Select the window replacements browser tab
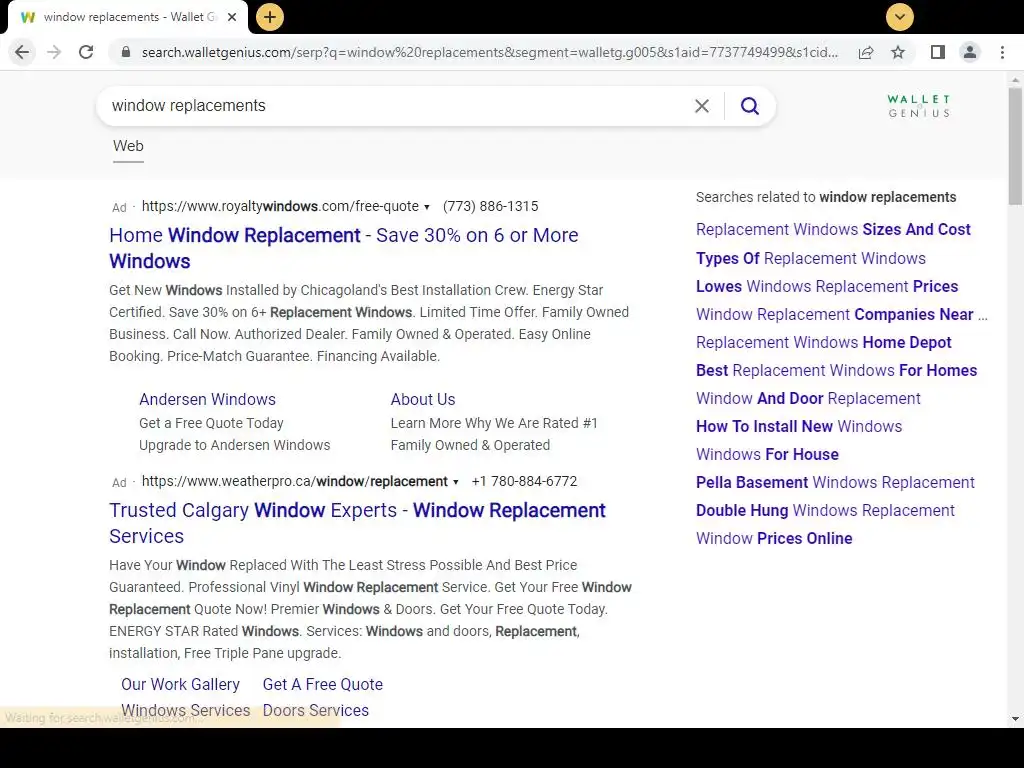The image size is (1024, 768). pos(128,17)
